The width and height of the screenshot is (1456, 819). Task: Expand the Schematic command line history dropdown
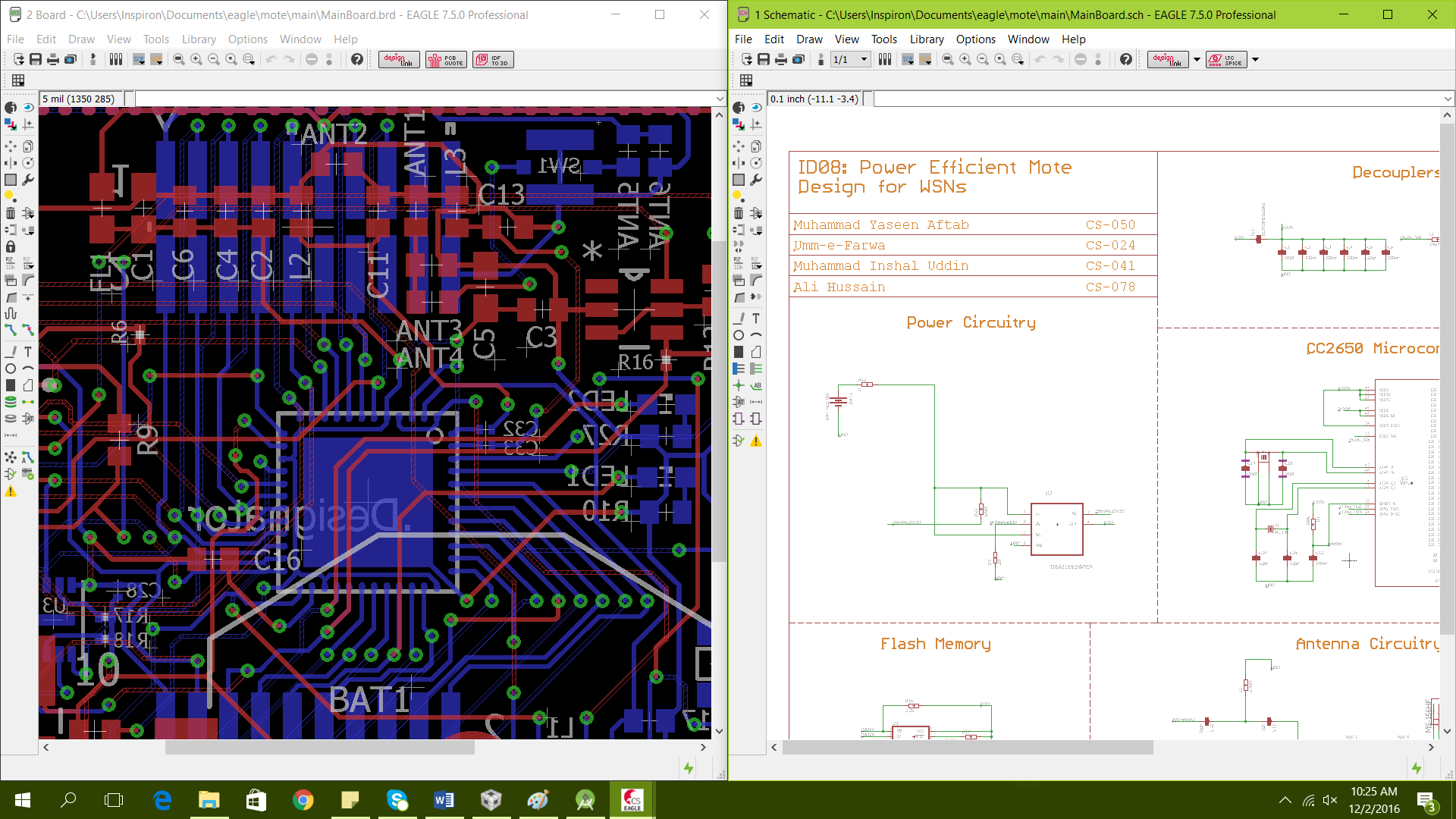point(1448,99)
